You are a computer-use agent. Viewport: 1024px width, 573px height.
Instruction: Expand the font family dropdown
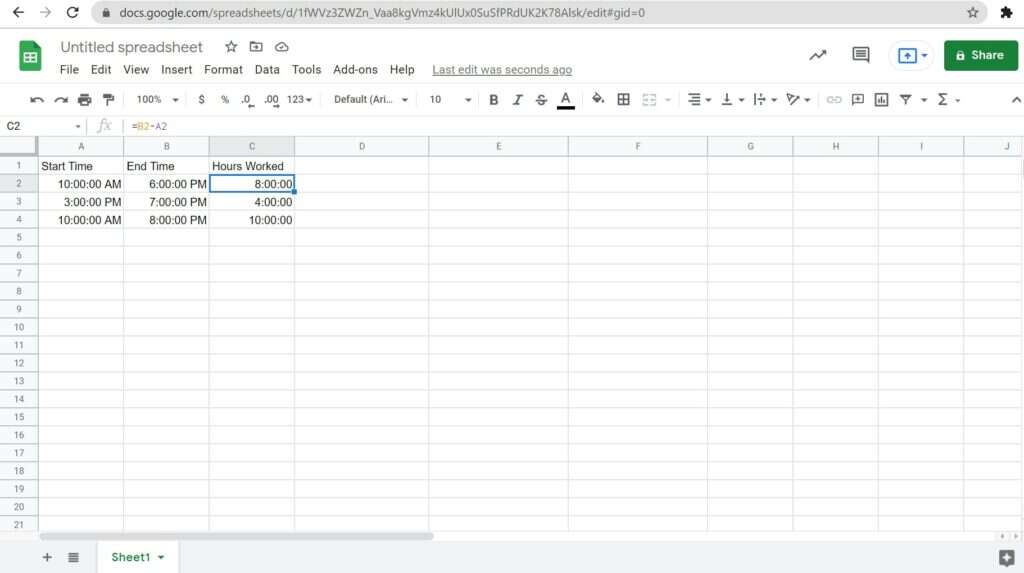(x=371, y=100)
